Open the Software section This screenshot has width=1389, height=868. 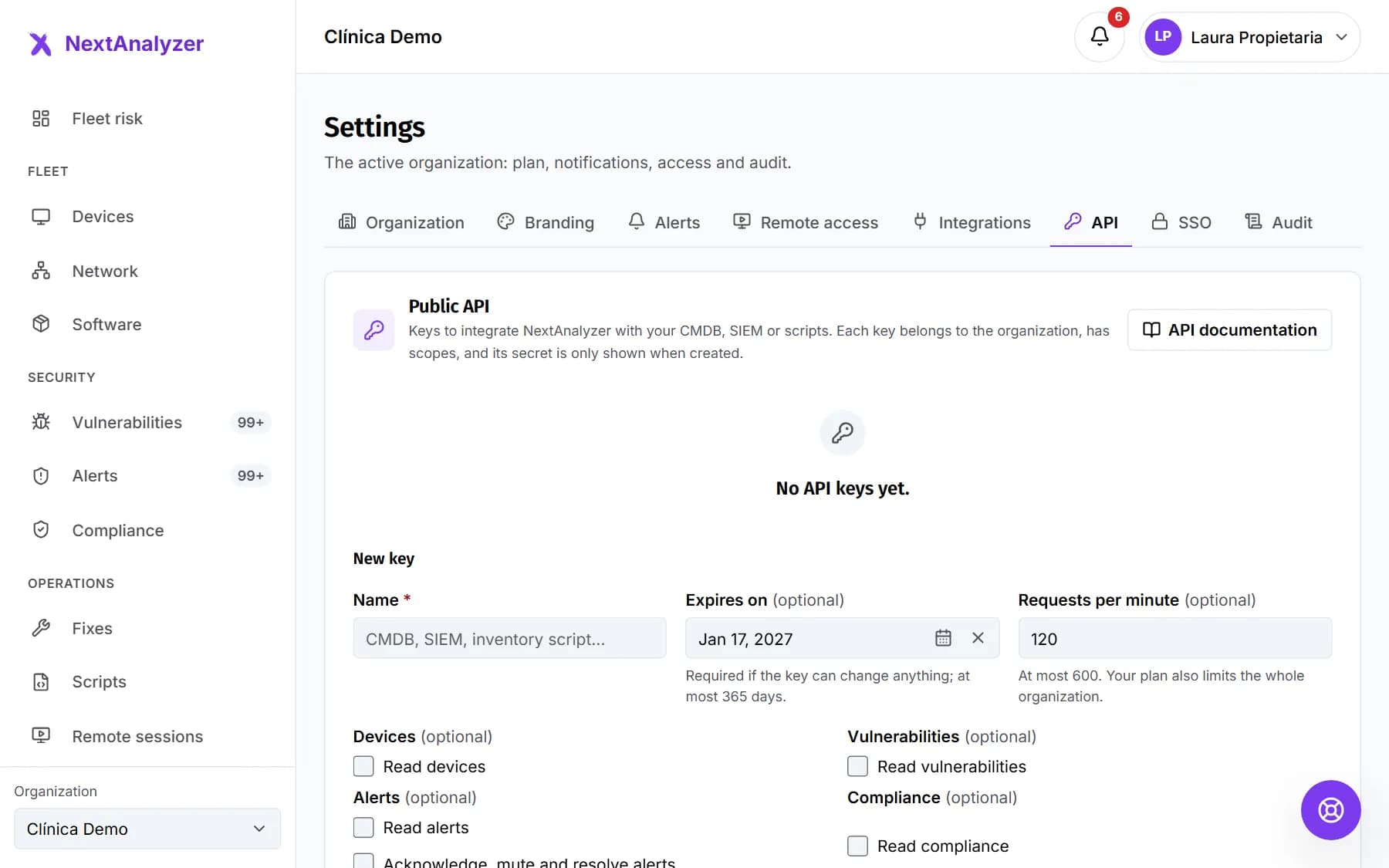147,325
